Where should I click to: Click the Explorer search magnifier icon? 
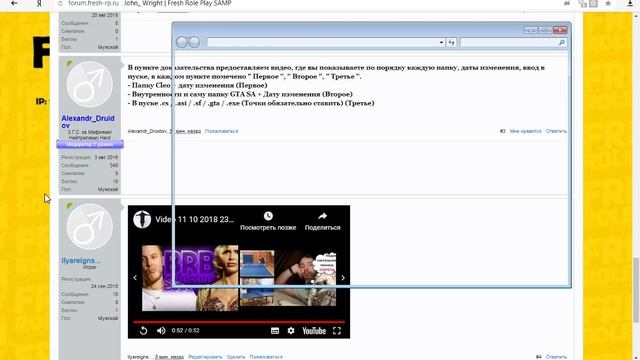pos(562,42)
